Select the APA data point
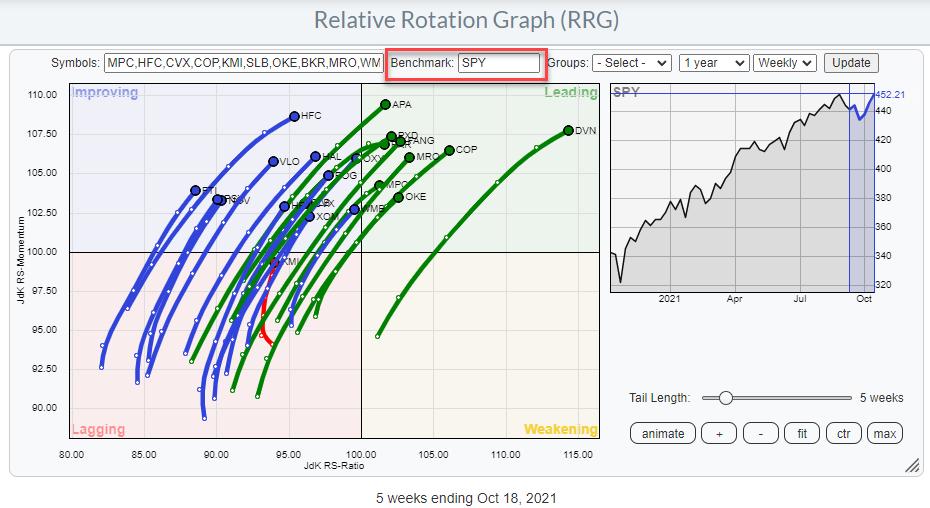 [385, 104]
